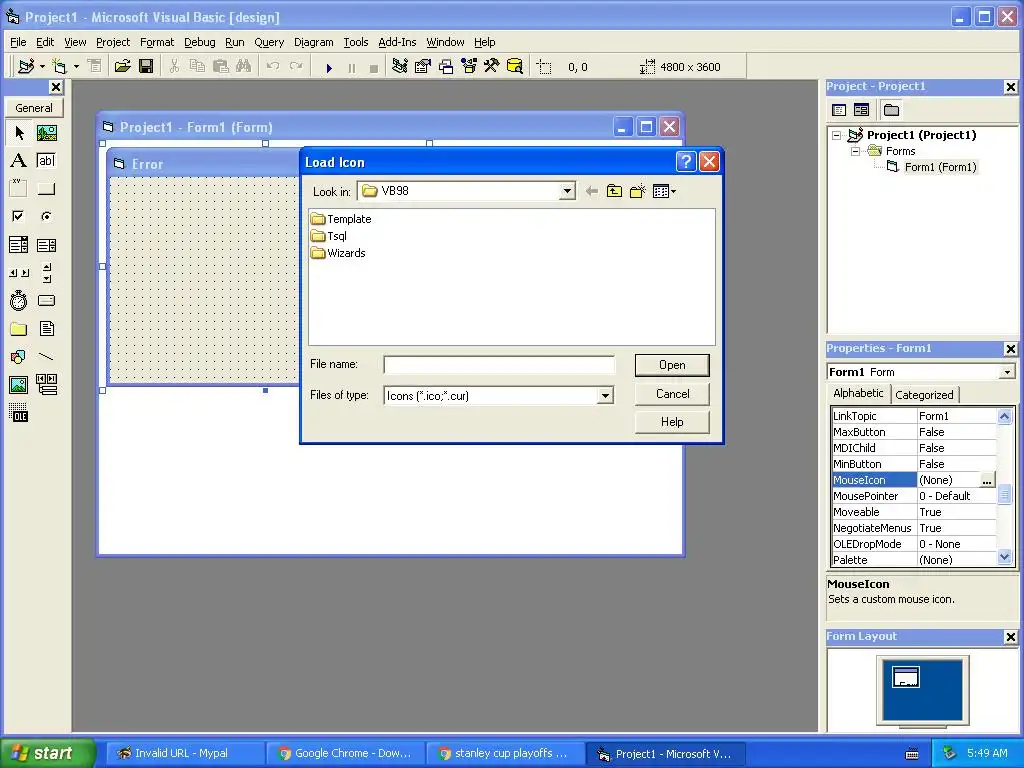Image resolution: width=1024 pixels, height=768 pixels.
Task: Select the TextBox tool
Action: [46, 161]
